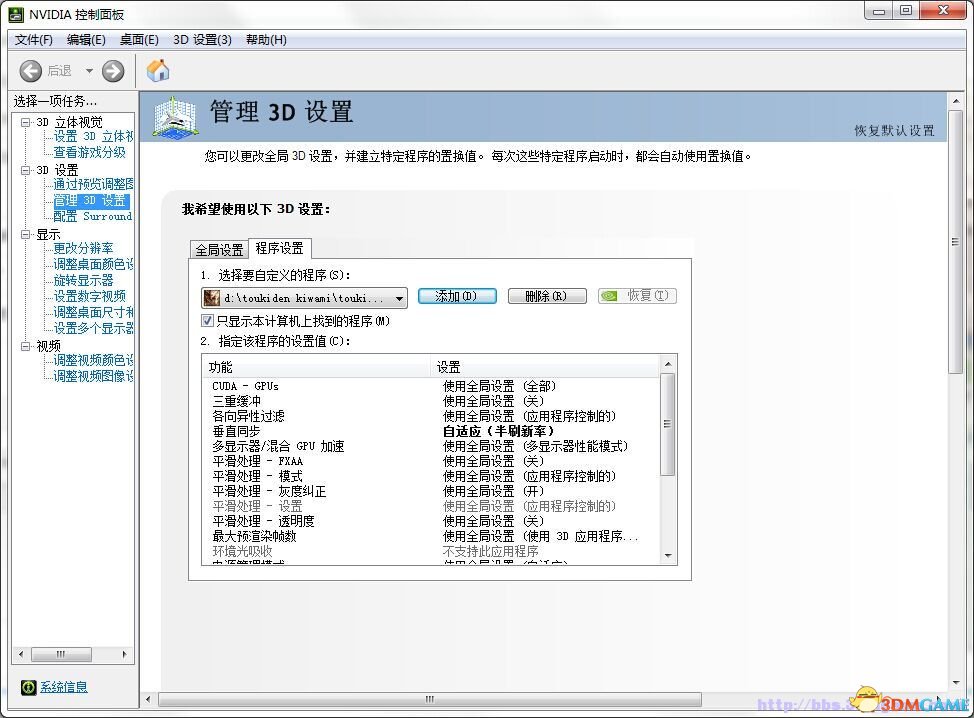Image resolution: width=974 pixels, height=718 pixels.
Task: Click main panel vertical scroll up arrow
Action: (956, 101)
